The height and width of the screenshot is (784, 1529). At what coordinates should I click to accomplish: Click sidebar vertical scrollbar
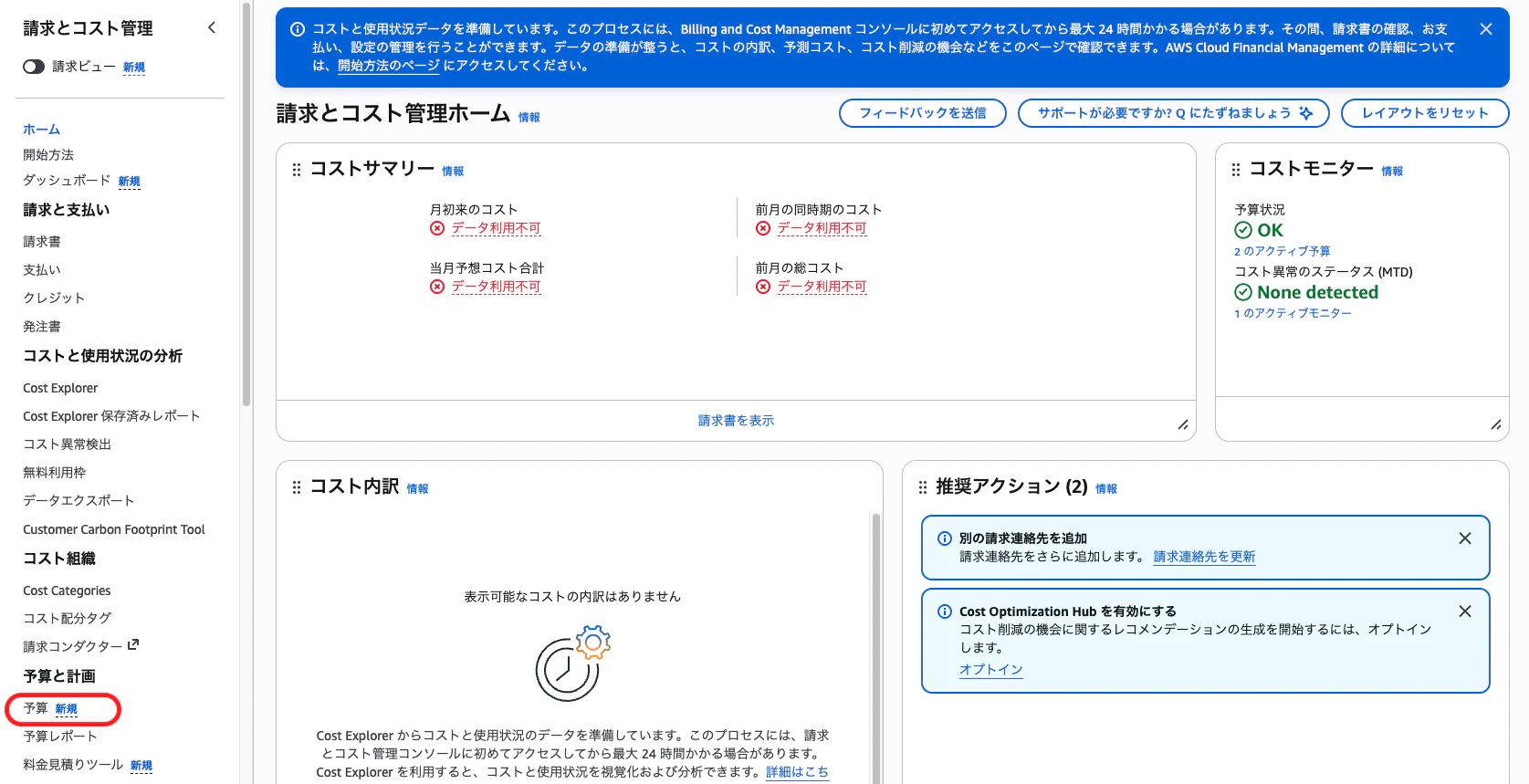click(246, 204)
